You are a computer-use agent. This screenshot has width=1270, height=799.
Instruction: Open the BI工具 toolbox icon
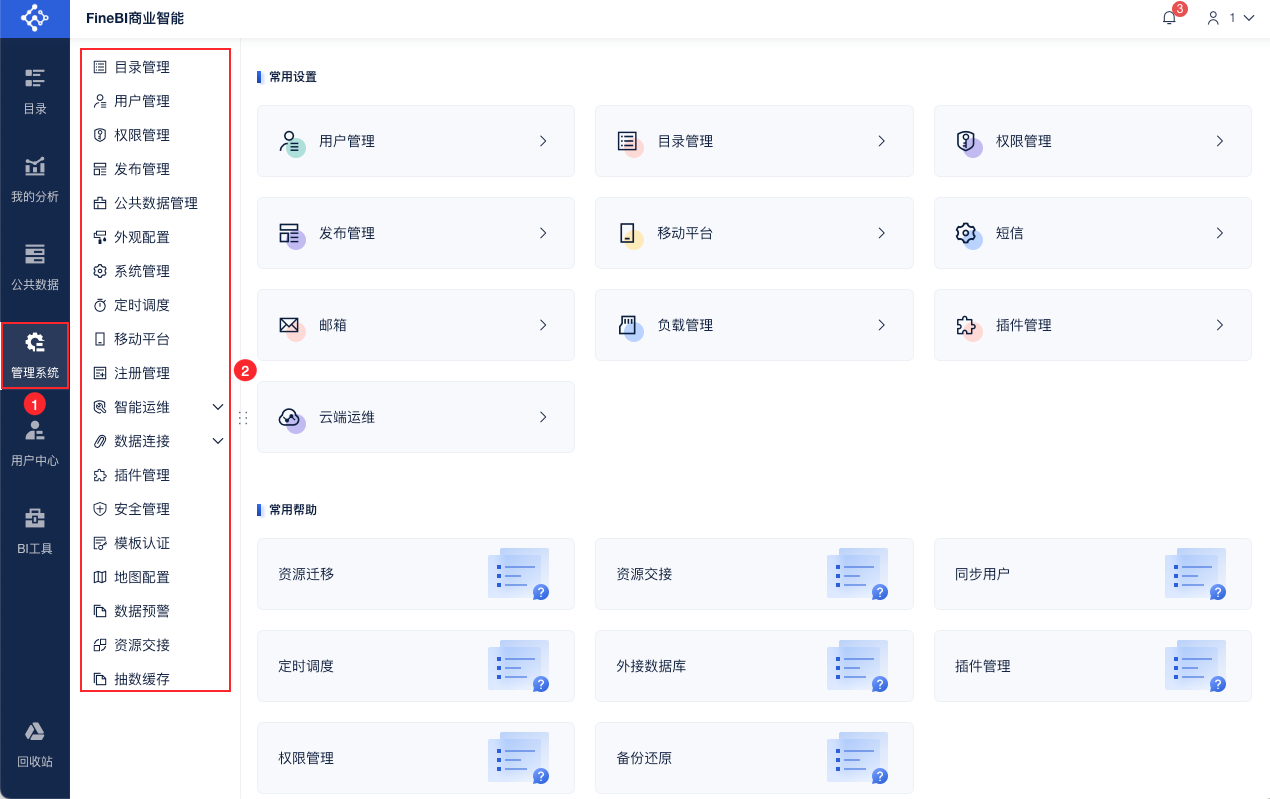click(x=35, y=518)
